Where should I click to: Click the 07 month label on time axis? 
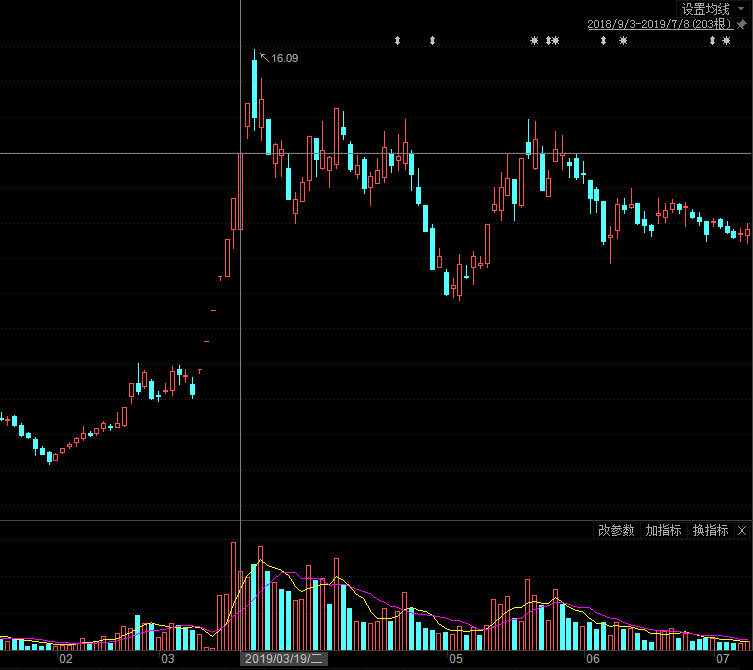click(722, 658)
